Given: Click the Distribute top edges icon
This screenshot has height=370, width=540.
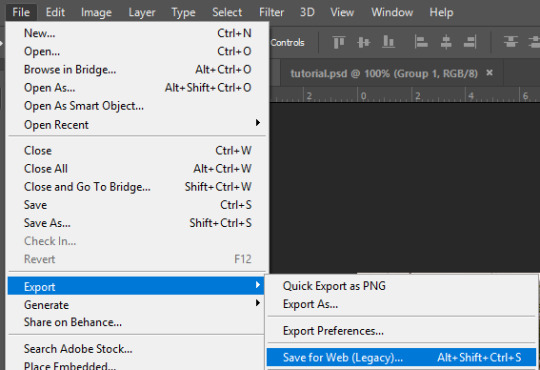Looking at the screenshot, I should tap(511, 42).
